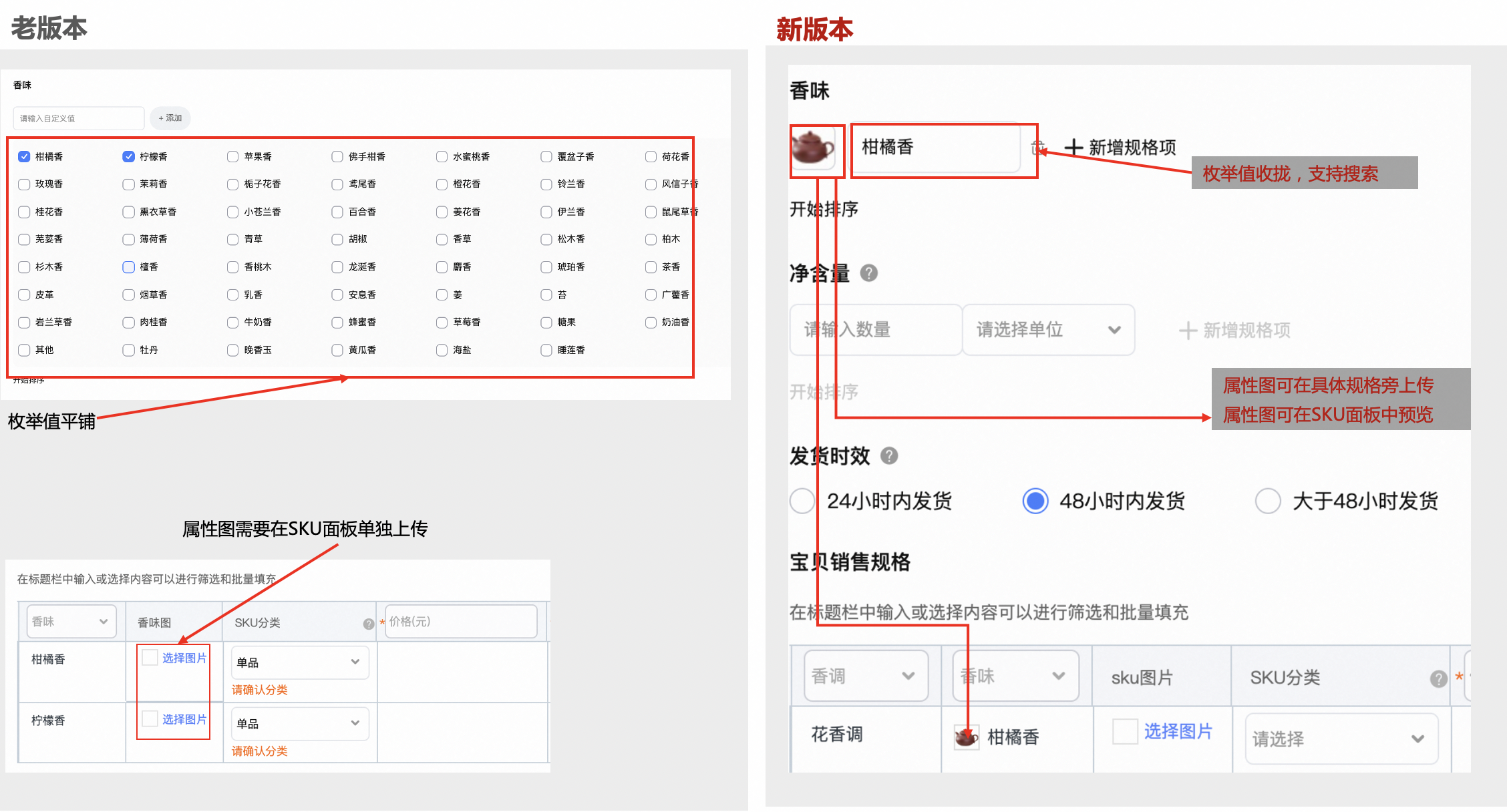Click the plus icon of black 新增规格项
1507x812 pixels.
(x=1073, y=147)
